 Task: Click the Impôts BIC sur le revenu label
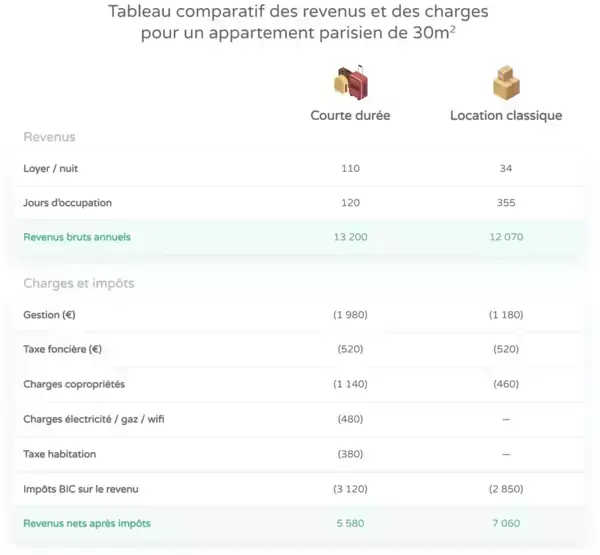[x=81, y=489]
